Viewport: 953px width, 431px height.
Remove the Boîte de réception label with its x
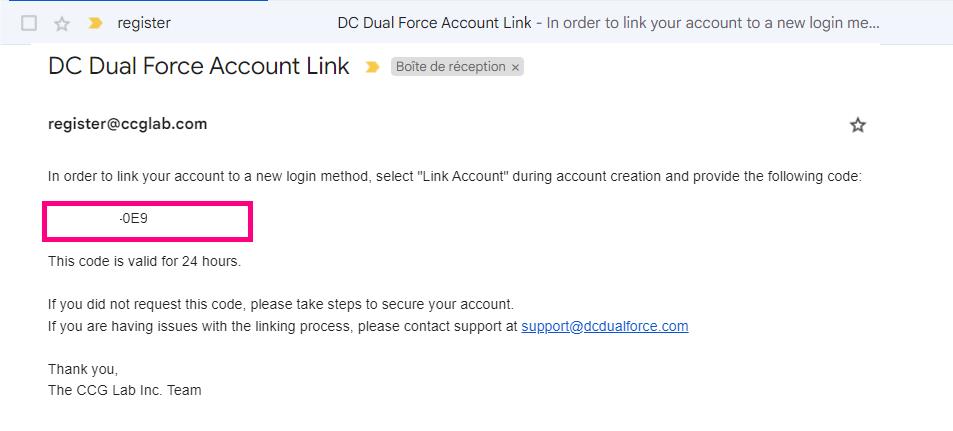(515, 68)
